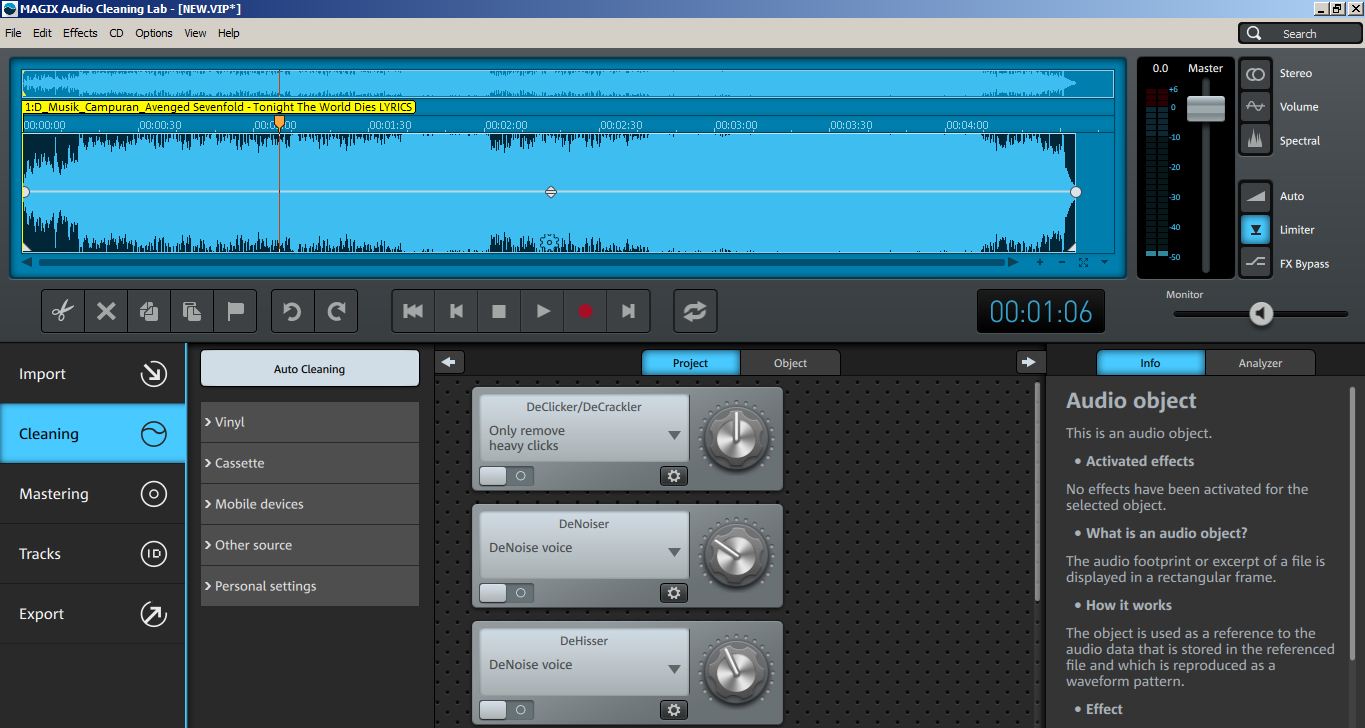
Task: Stop playback
Action: (x=499, y=311)
